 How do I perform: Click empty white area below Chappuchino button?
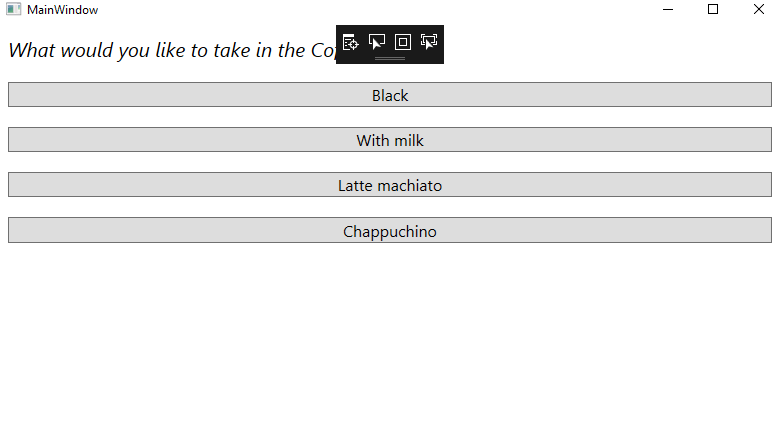(390, 338)
